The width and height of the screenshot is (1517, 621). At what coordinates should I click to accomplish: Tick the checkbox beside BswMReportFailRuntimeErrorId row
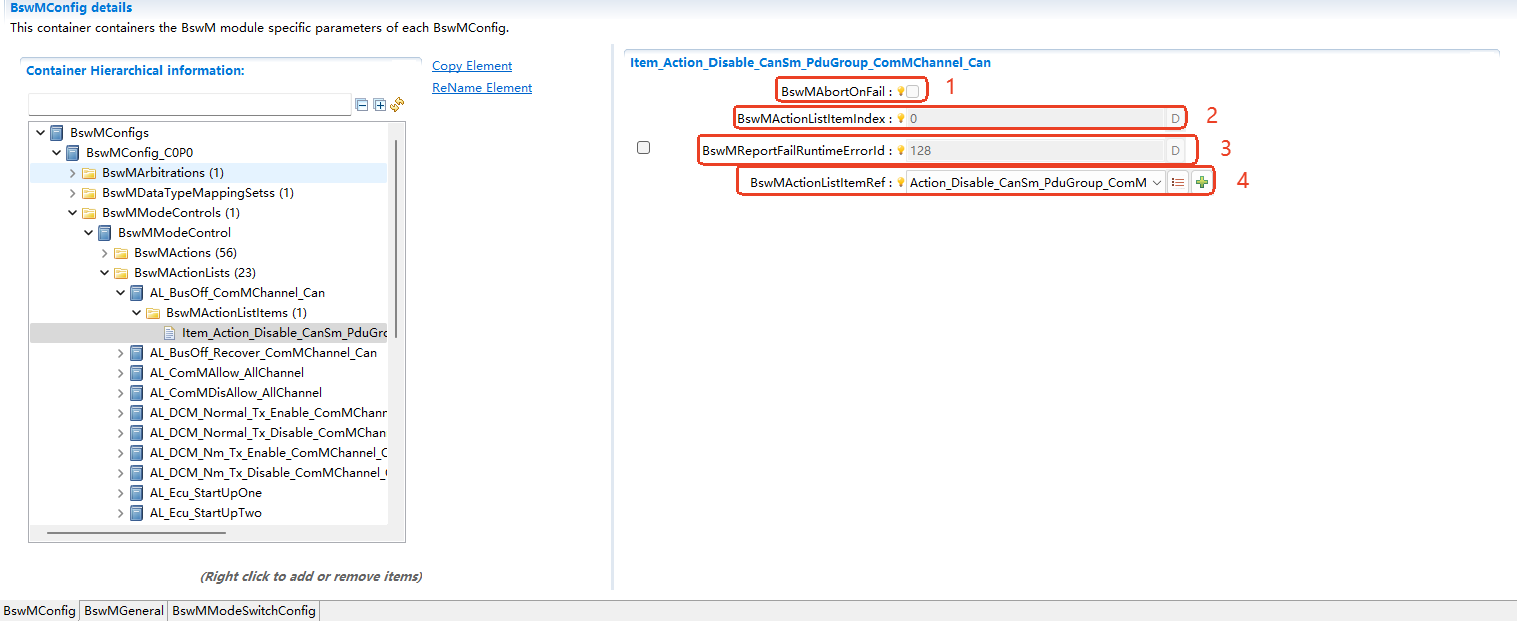point(643,147)
